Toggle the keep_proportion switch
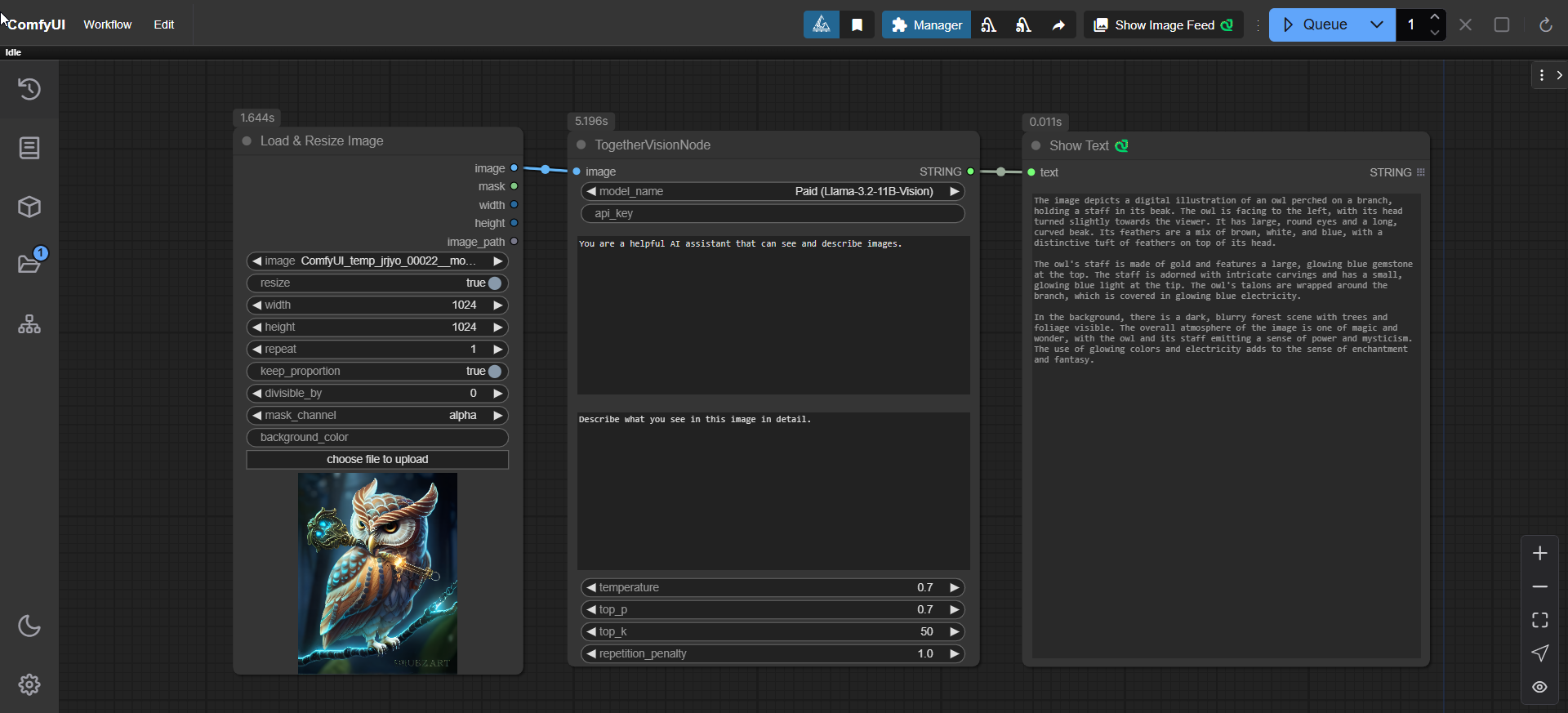 (x=494, y=372)
